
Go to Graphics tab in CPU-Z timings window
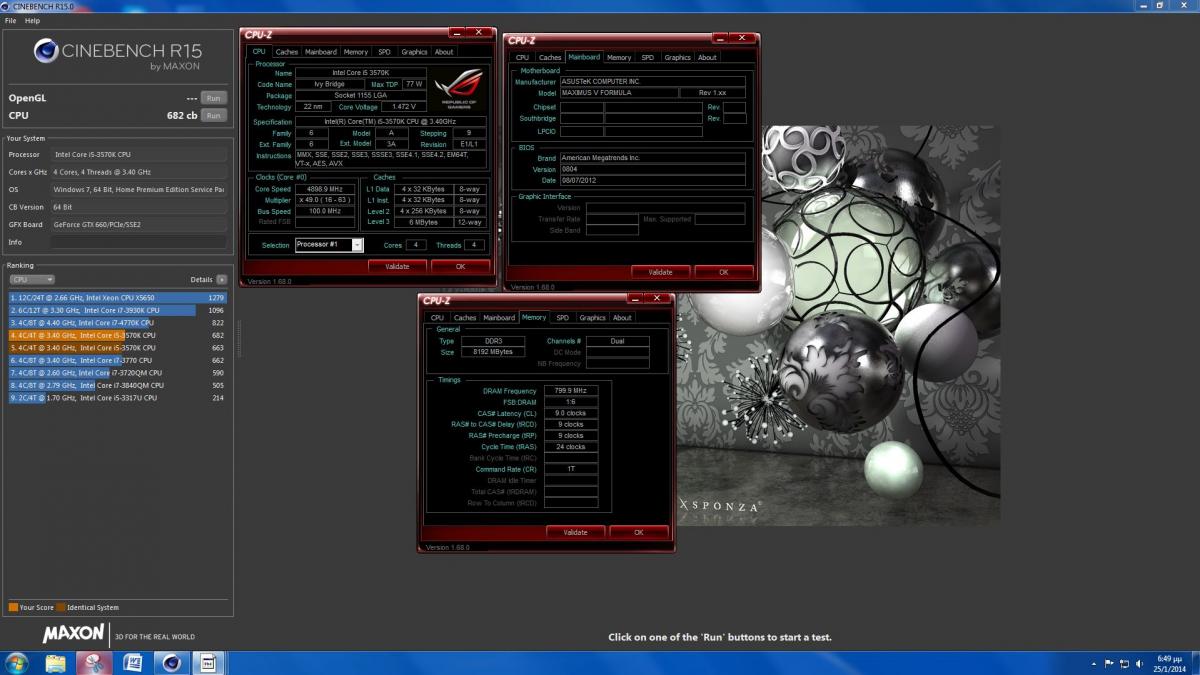(593, 318)
